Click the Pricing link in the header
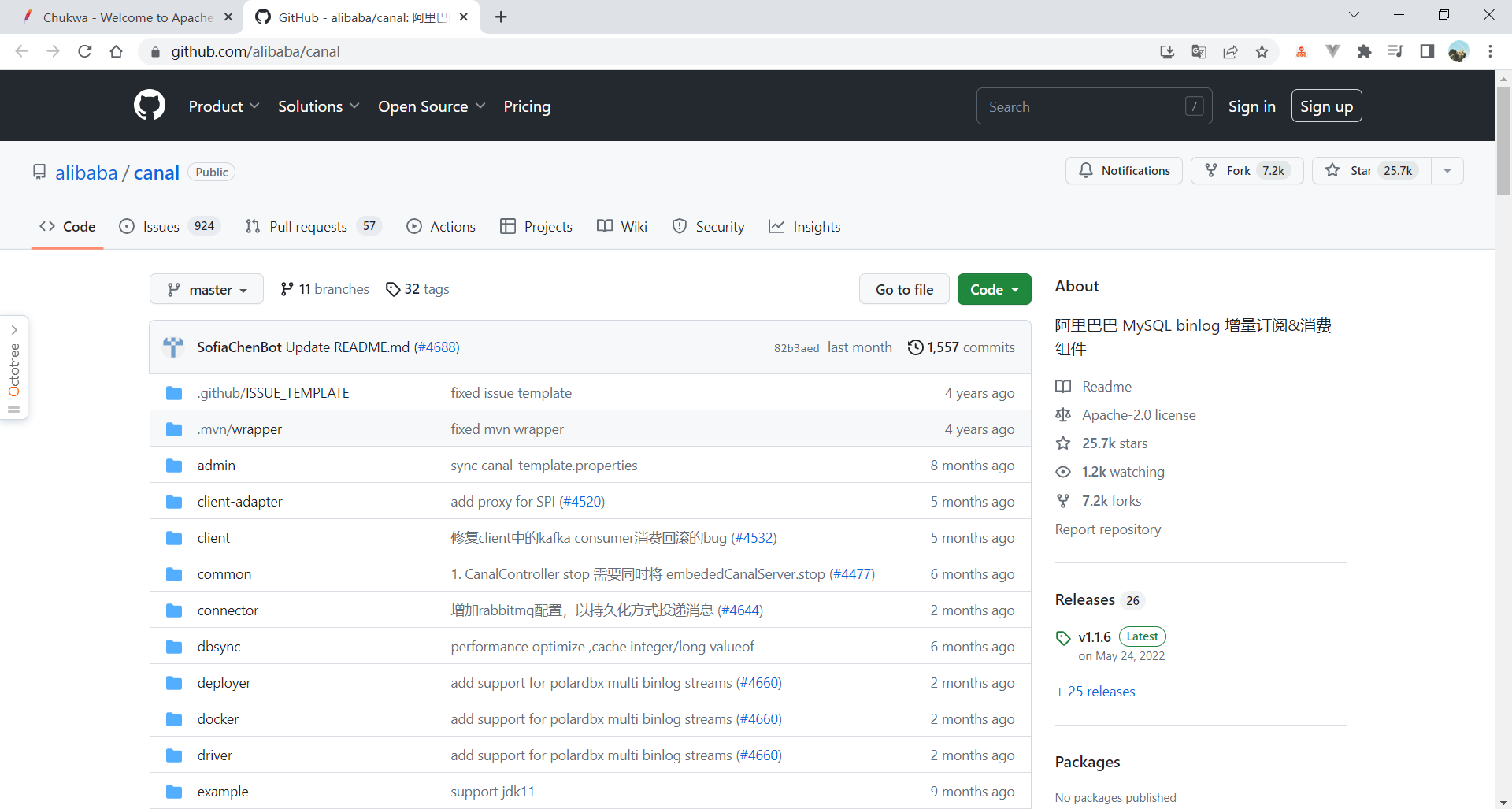Viewport: 1512px width, 809px height. (x=527, y=106)
